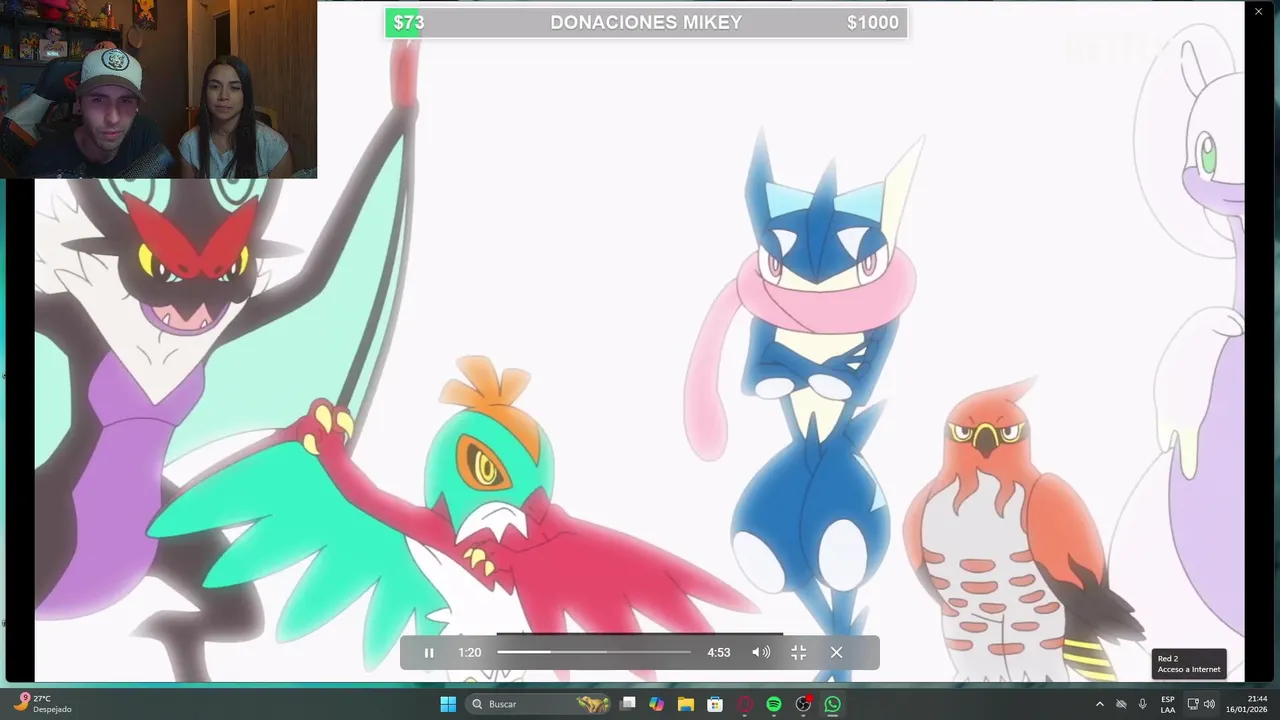Open the Windows Start menu
This screenshot has width=1280, height=720.
[x=448, y=704]
